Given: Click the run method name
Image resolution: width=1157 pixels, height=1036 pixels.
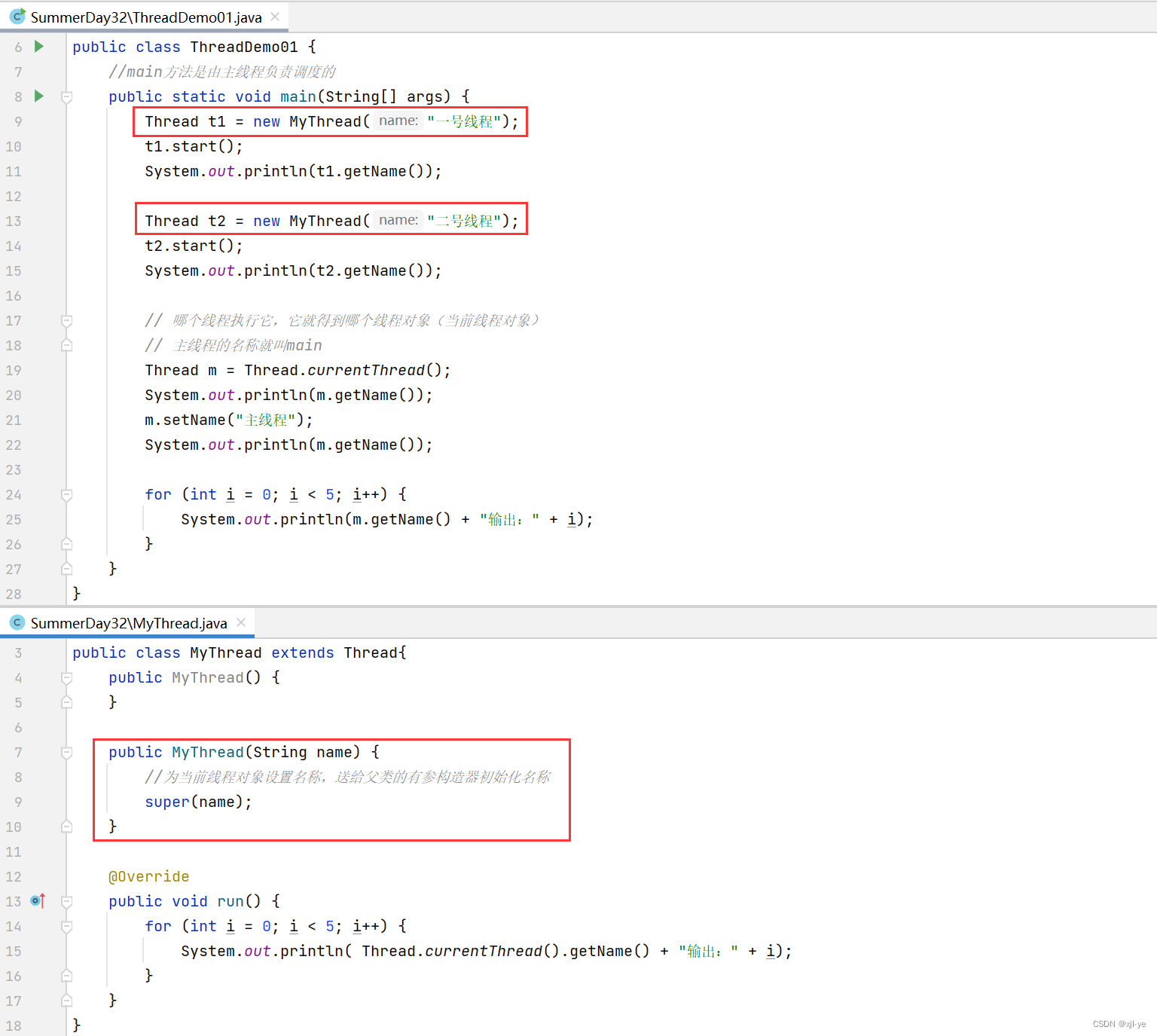Looking at the screenshot, I should pos(230,901).
